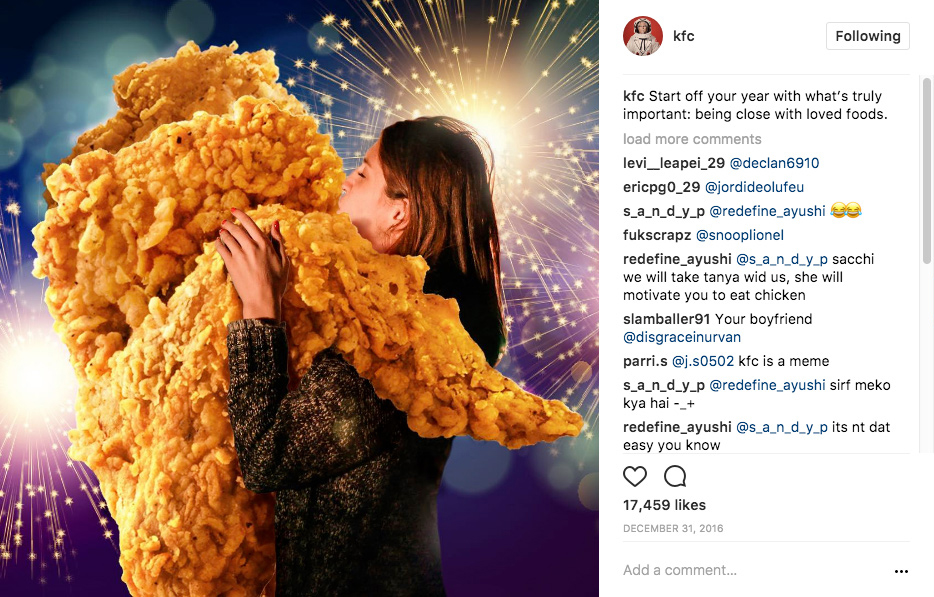This screenshot has width=934, height=597.
Task: Open the @snooplionel mention
Action: 740,235
